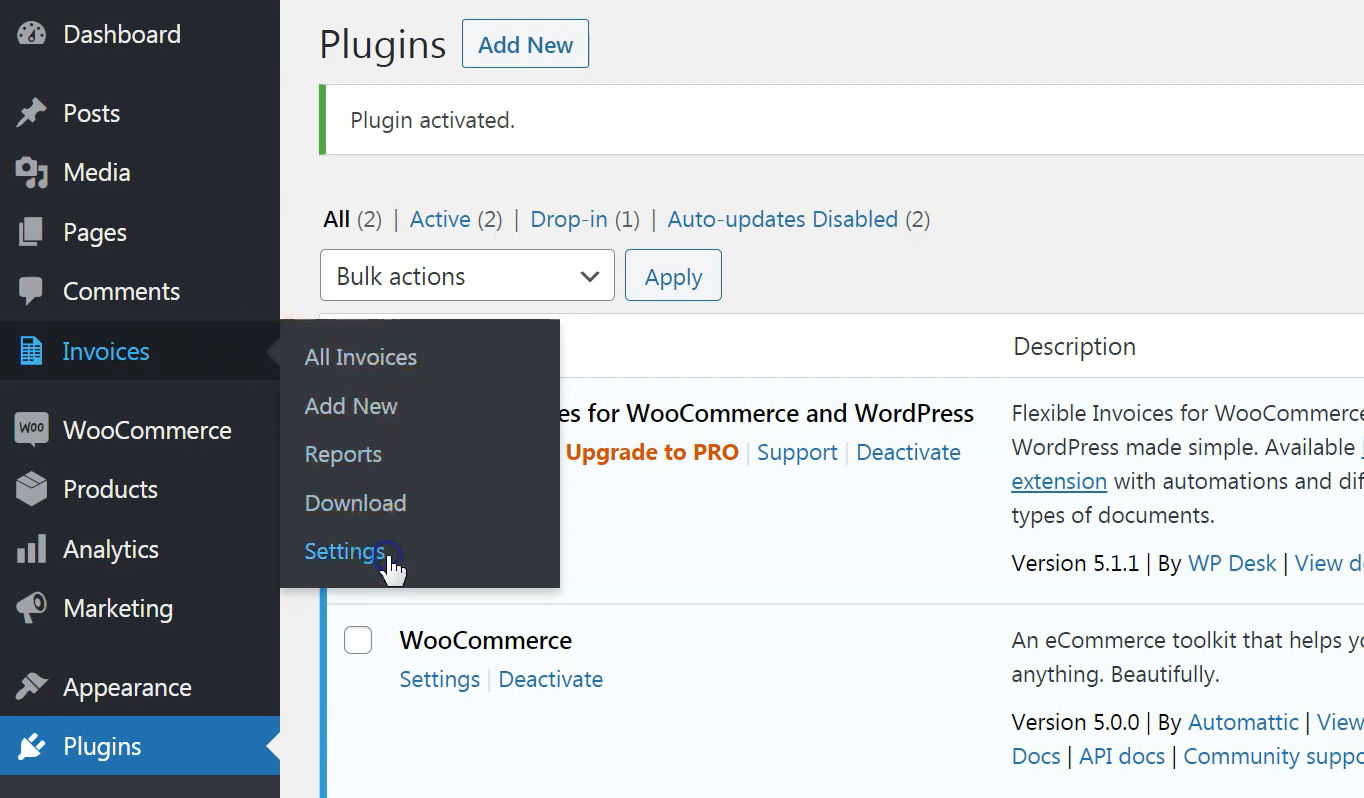1364x798 pixels.
Task: Click the Description column header
Action: click(x=1075, y=346)
